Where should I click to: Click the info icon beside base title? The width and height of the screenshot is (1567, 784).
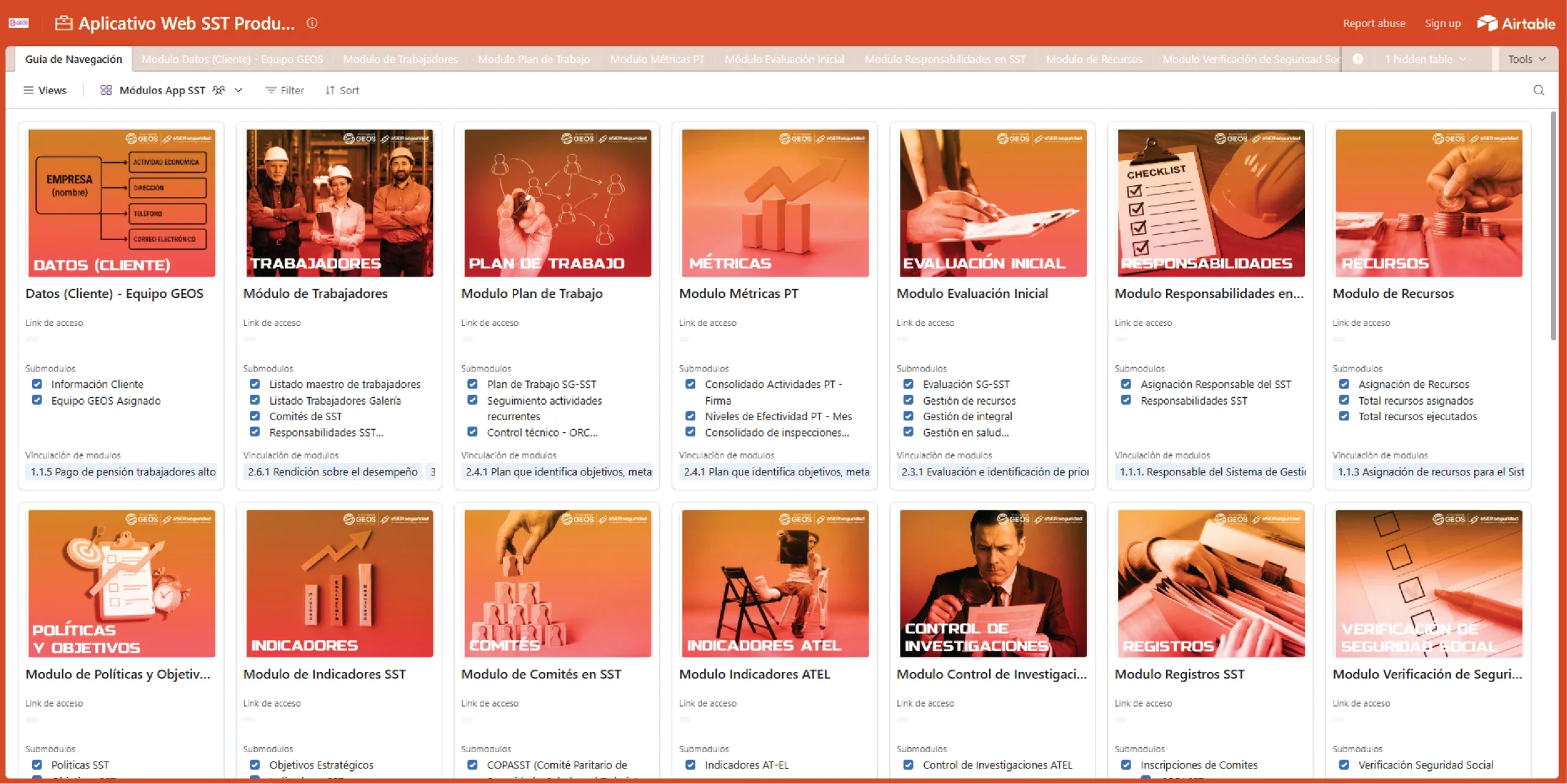(x=312, y=23)
